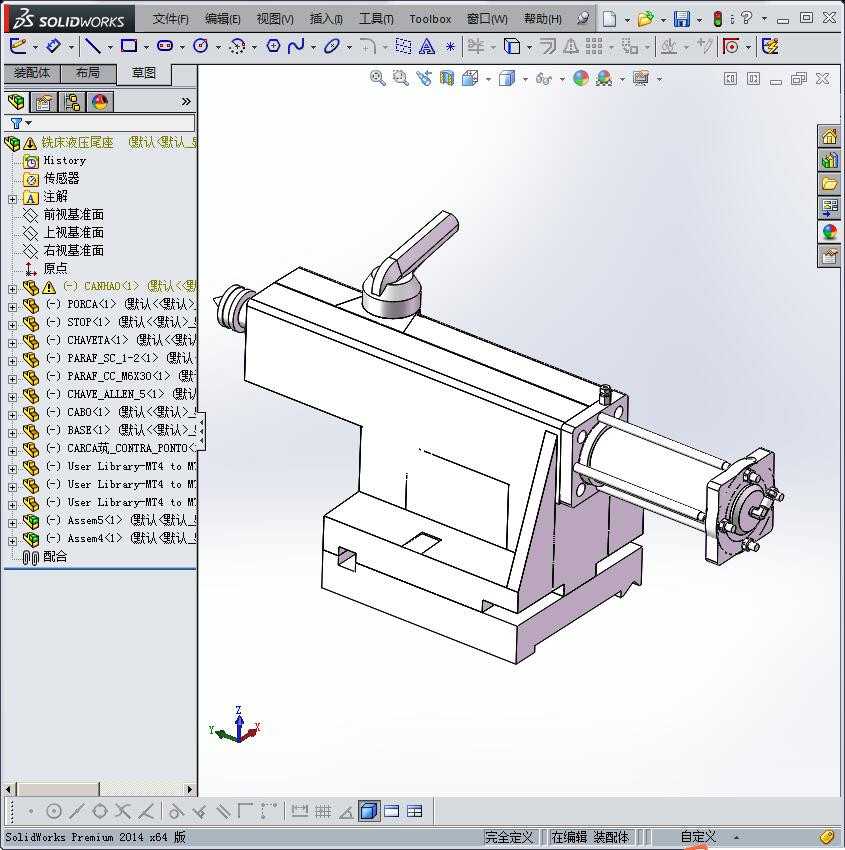Click Zoom to Area icon
Image resolution: width=845 pixels, height=850 pixels.
401,78
